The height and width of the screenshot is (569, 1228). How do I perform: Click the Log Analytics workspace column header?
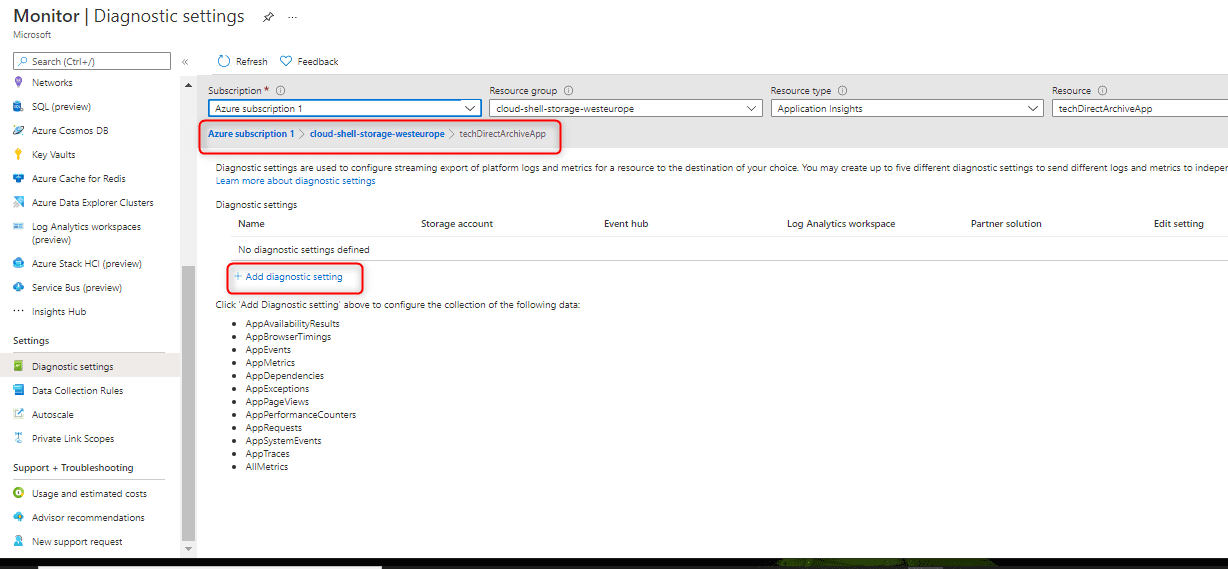pos(841,224)
